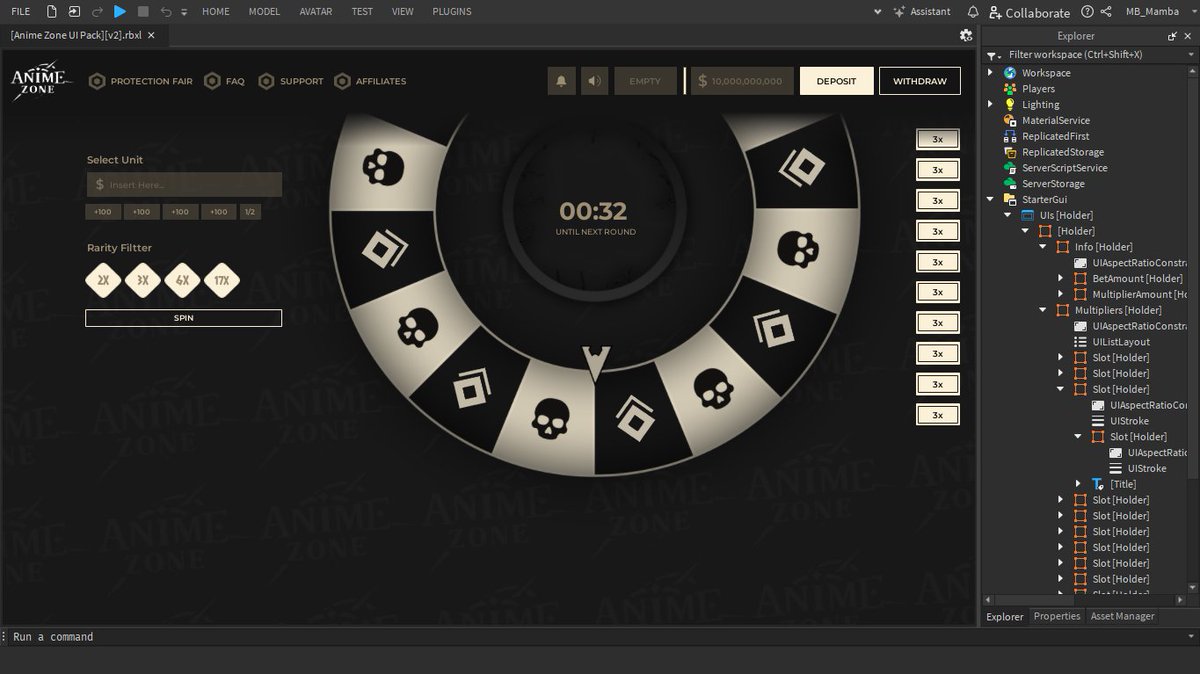Select MaterialService in Explorer
The height and width of the screenshot is (674, 1200).
pos(1055,120)
